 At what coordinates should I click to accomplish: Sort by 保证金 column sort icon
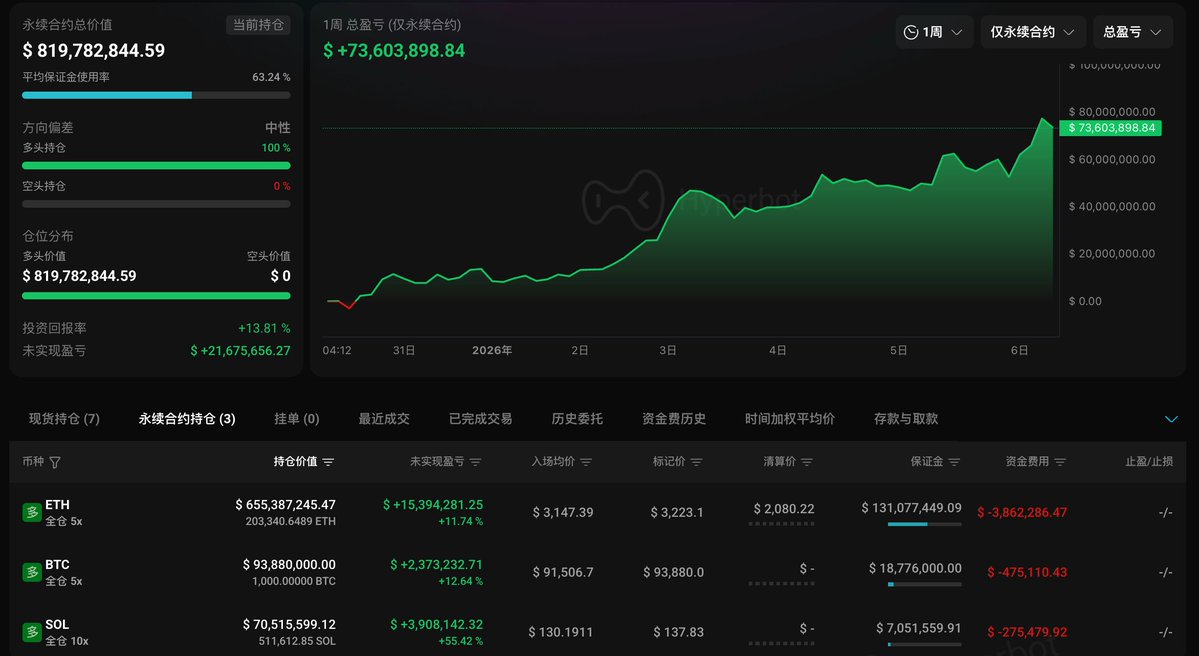coord(954,462)
